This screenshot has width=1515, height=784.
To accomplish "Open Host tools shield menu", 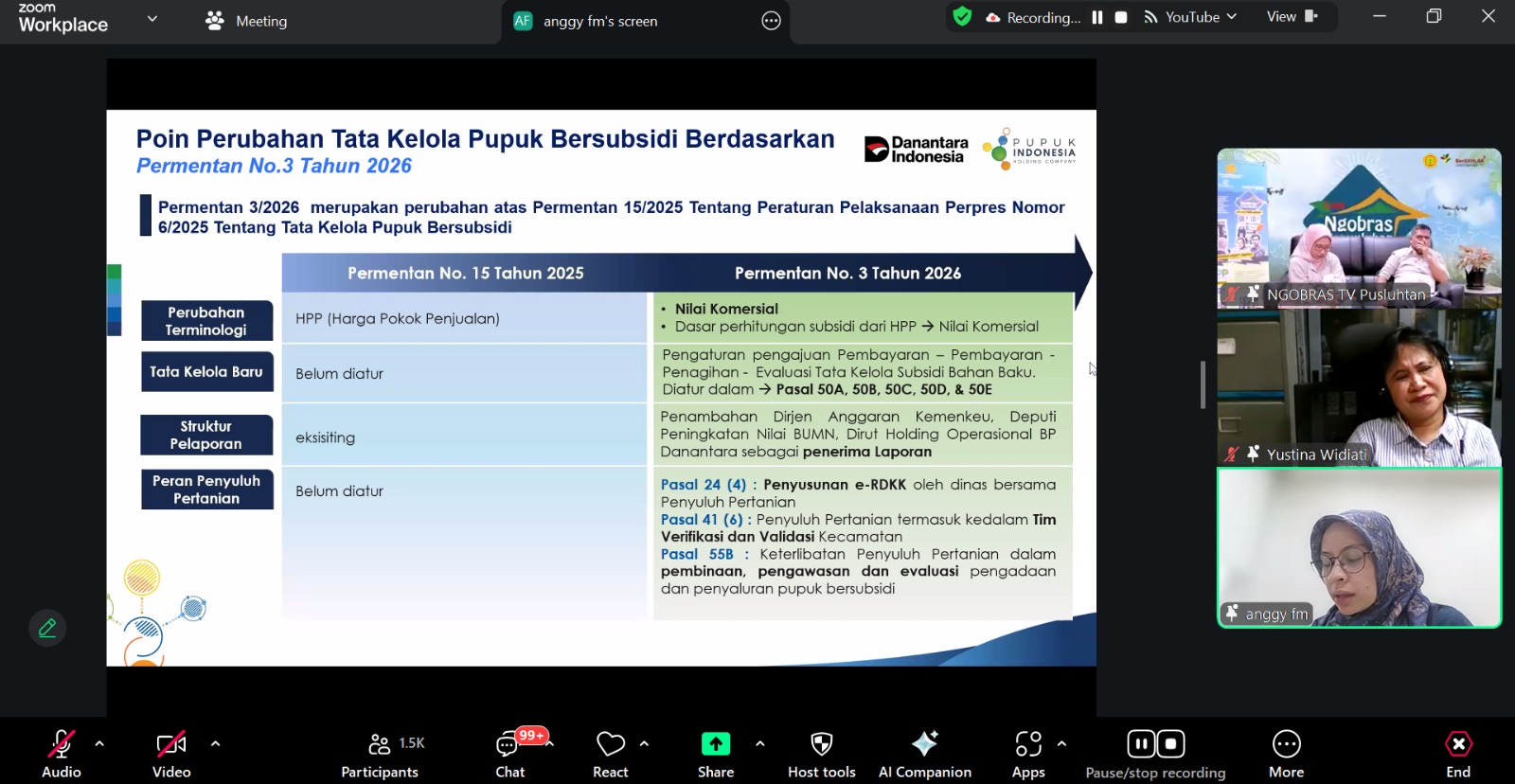I will [822, 754].
